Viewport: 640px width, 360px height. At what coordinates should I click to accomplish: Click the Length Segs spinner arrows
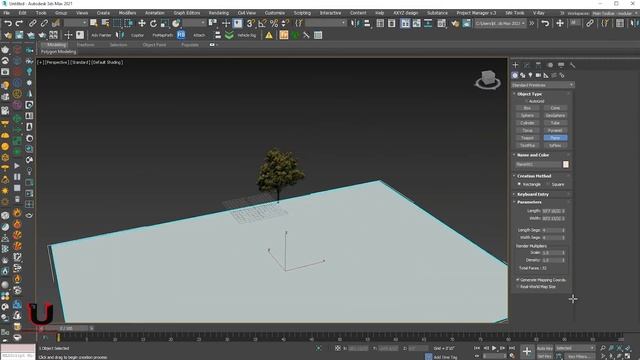click(x=564, y=230)
